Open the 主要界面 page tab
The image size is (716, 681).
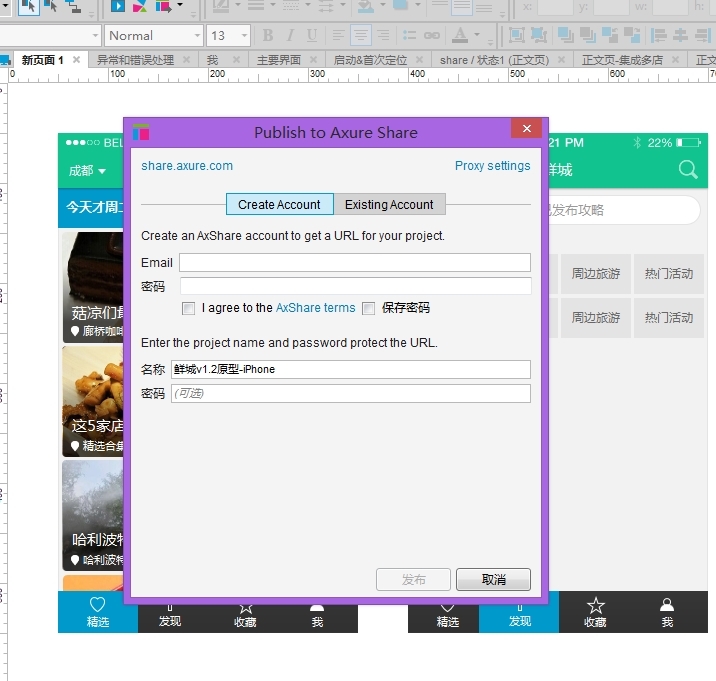(278, 60)
